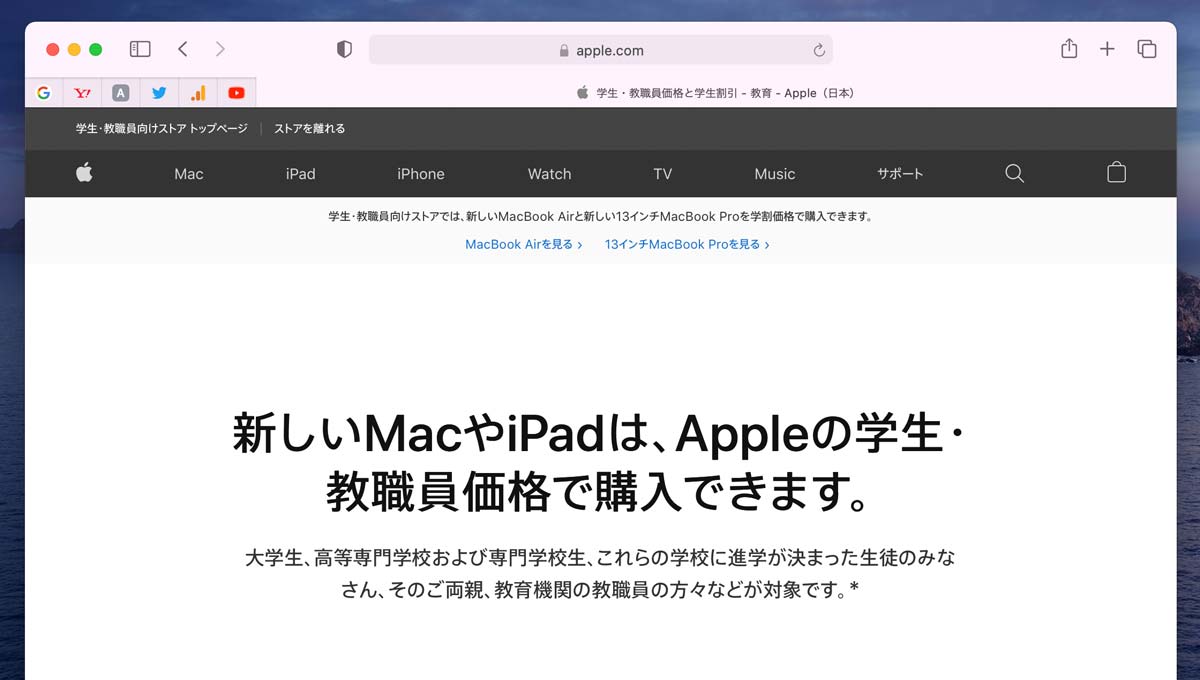Image resolution: width=1200 pixels, height=680 pixels.
Task: Open the Google Analytics favorite
Action: pyautogui.click(x=198, y=93)
